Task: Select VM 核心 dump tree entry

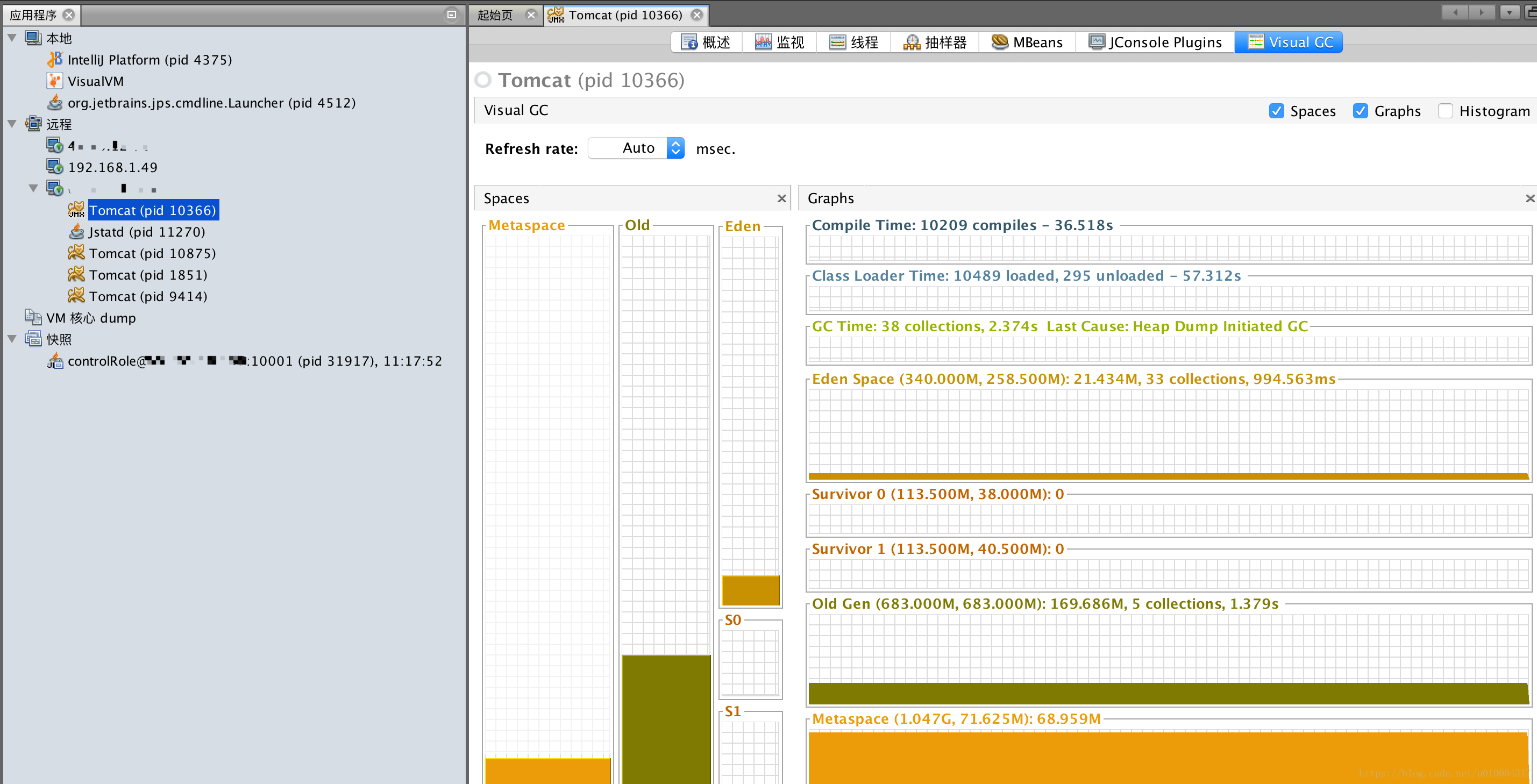Action: pyautogui.click(x=91, y=317)
